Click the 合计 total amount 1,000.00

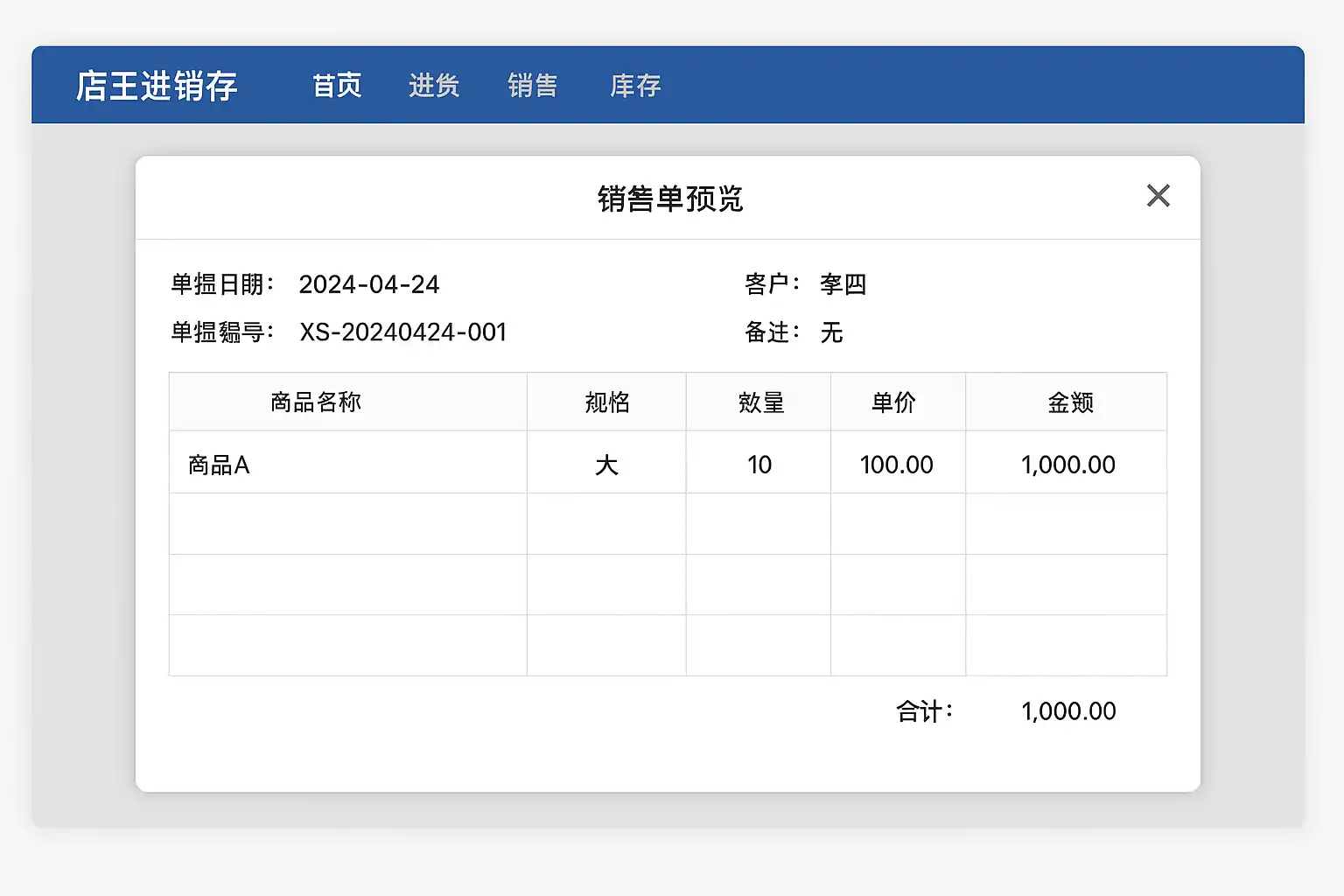(x=1067, y=711)
